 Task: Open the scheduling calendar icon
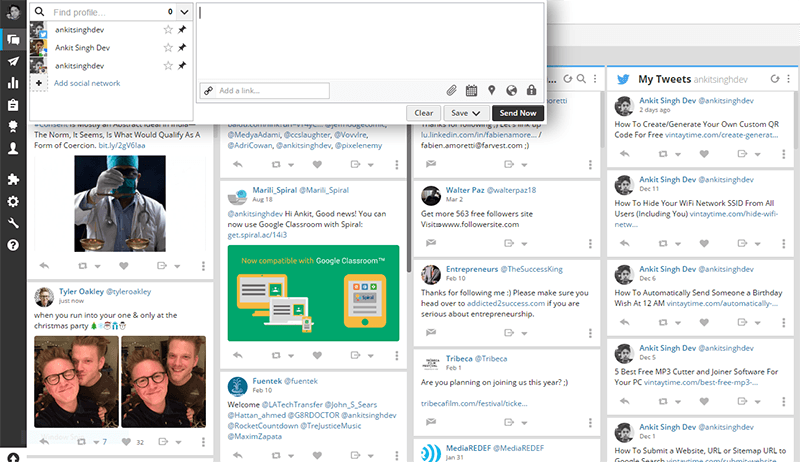[x=471, y=90]
